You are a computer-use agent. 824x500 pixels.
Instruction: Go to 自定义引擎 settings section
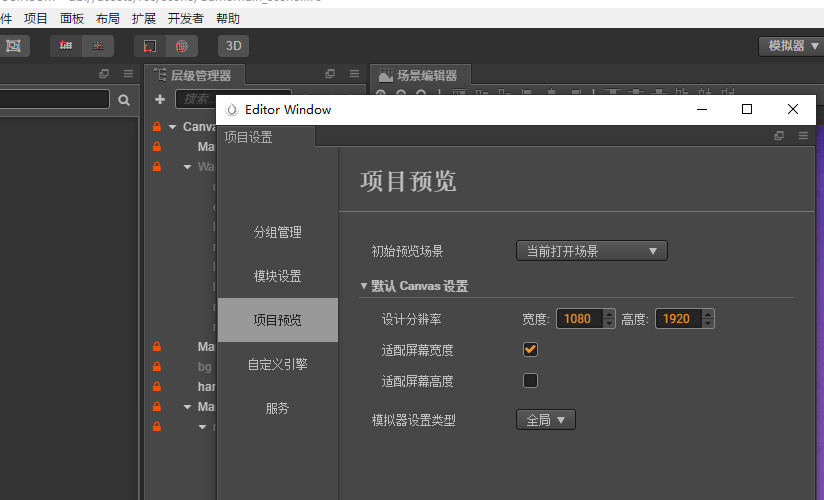(x=277, y=364)
